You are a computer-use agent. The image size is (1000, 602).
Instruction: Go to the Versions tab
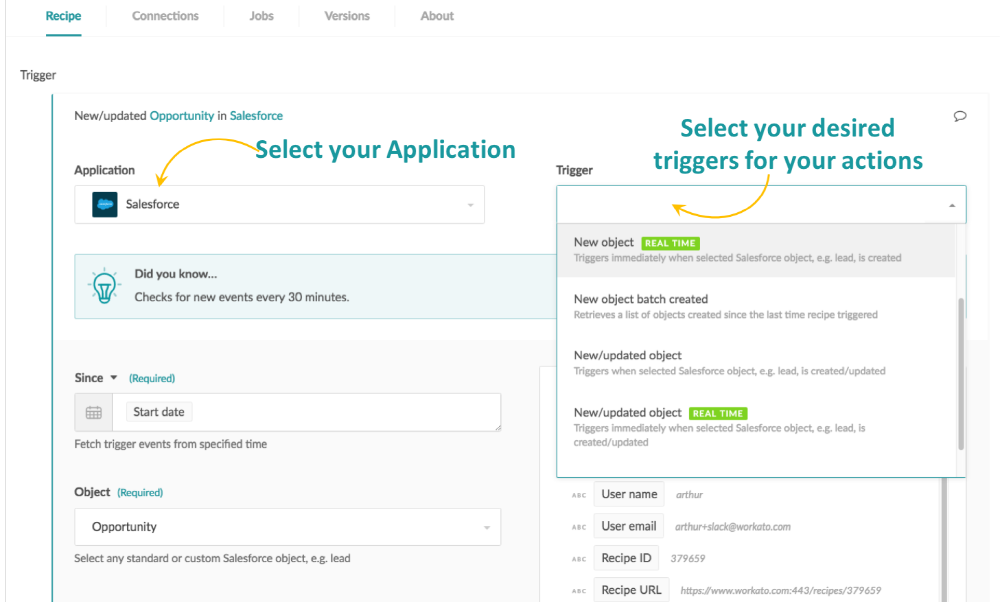(x=347, y=16)
